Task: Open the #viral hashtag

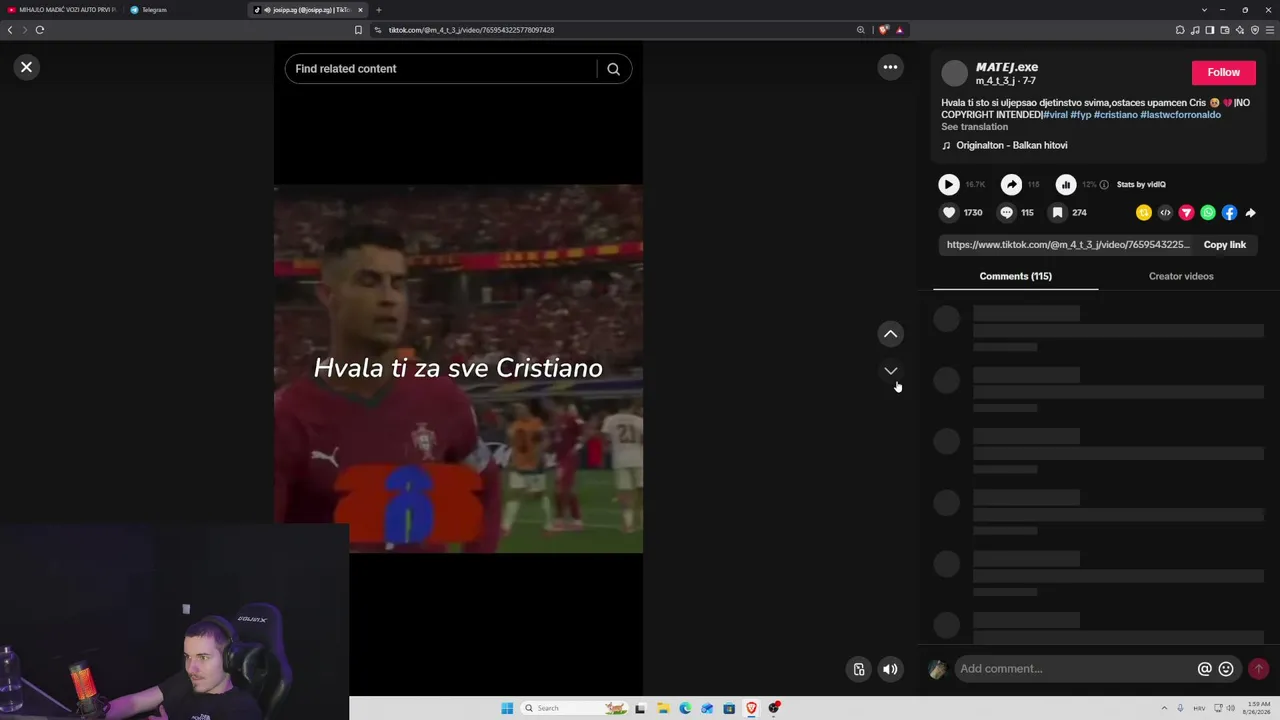Action: pos(1055,115)
